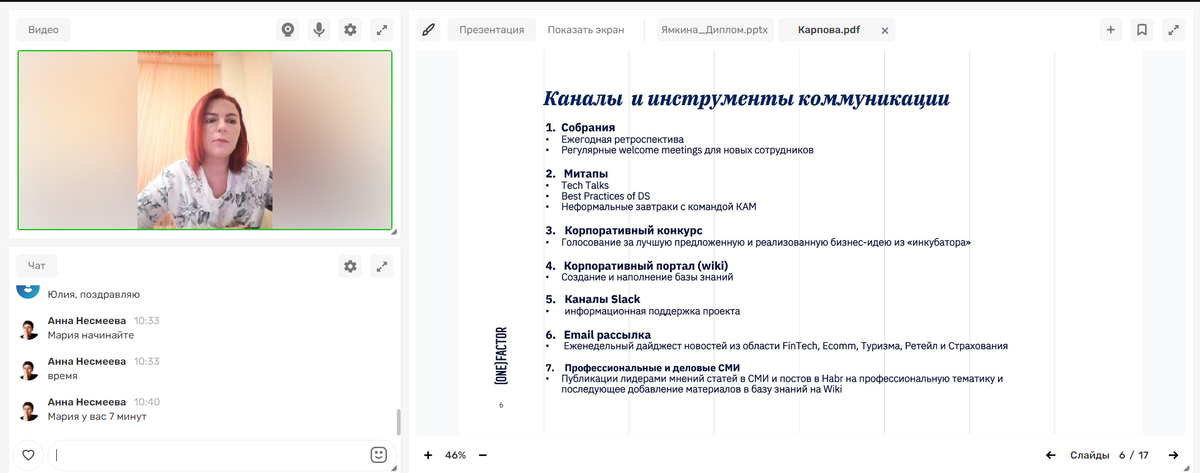Viewport: 1200px width, 473px height.
Task: Click message 'время' in chat
Action: click(62, 375)
